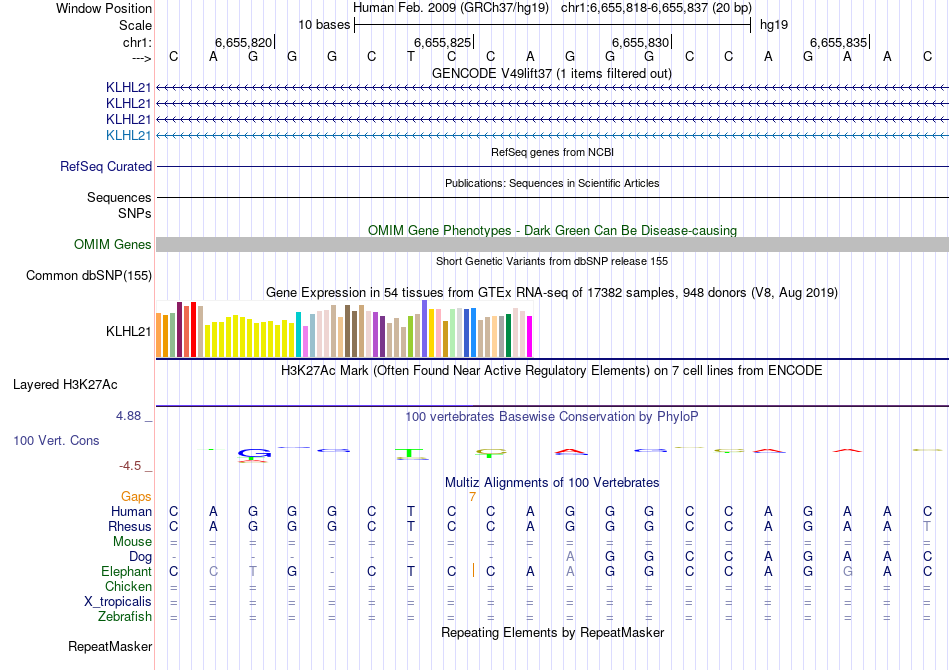Click the magenta bar in GTEx expression chart
This screenshot has height=670, width=950.
pos(529,336)
